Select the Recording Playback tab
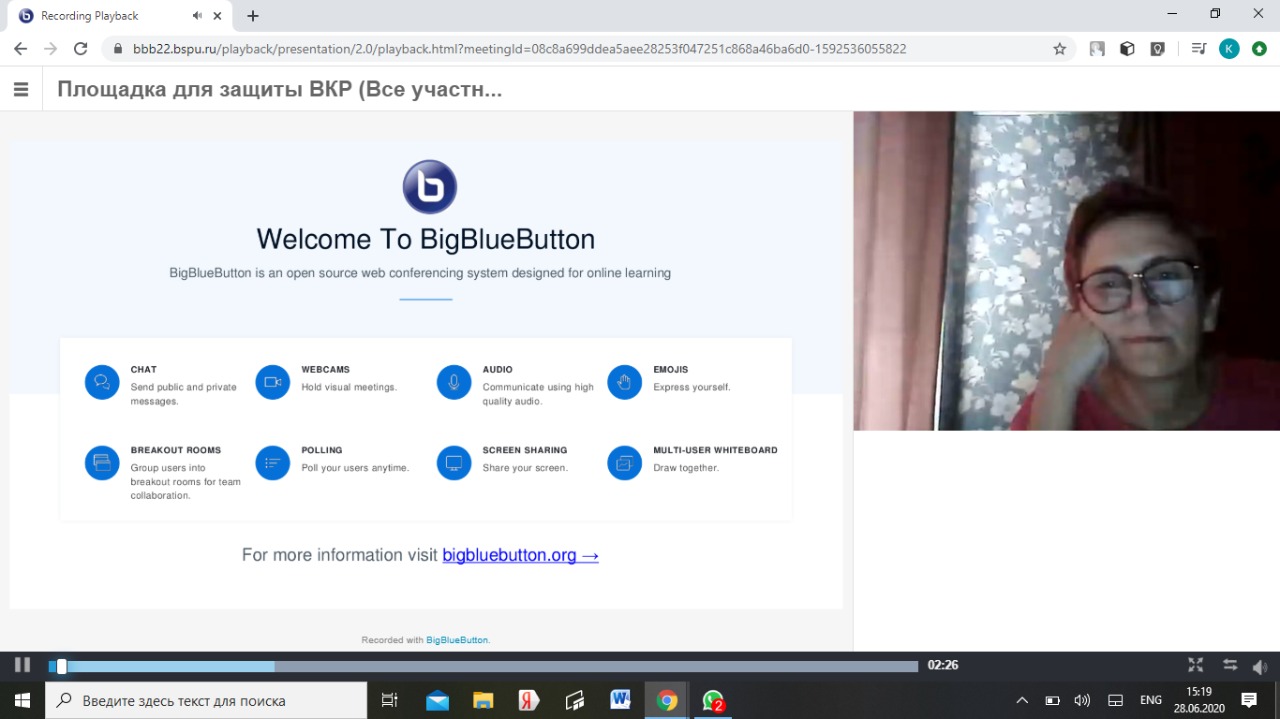 (x=100, y=16)
